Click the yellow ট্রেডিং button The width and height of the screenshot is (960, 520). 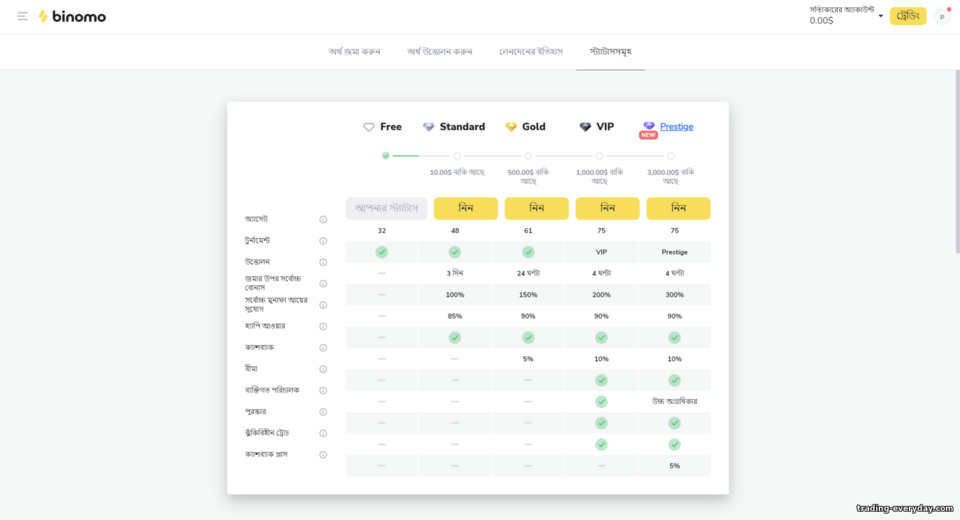click(x=908, y=16)
